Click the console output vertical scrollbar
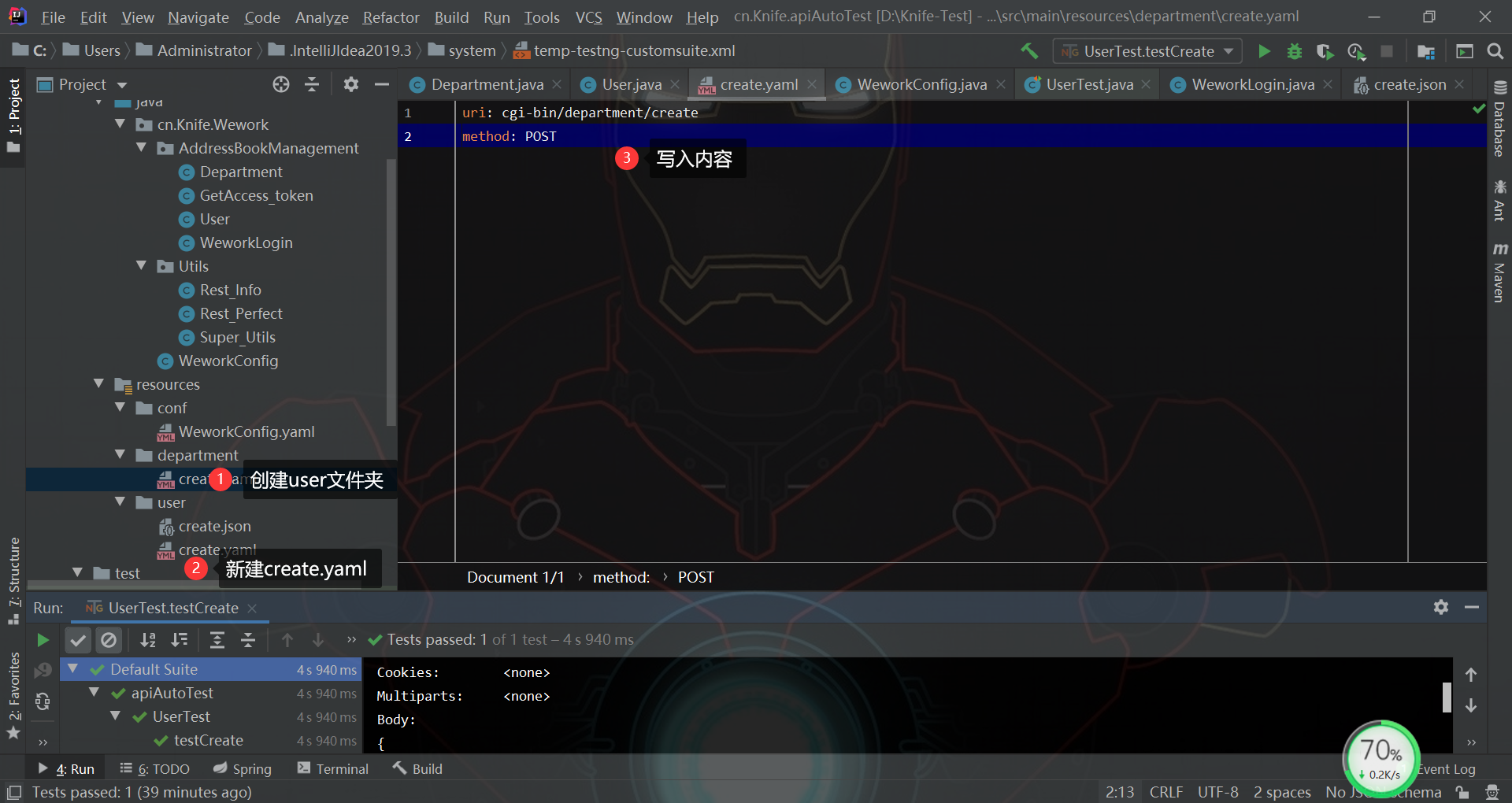The width and height of the screenshot is (1512, 803). point(1447,698)
